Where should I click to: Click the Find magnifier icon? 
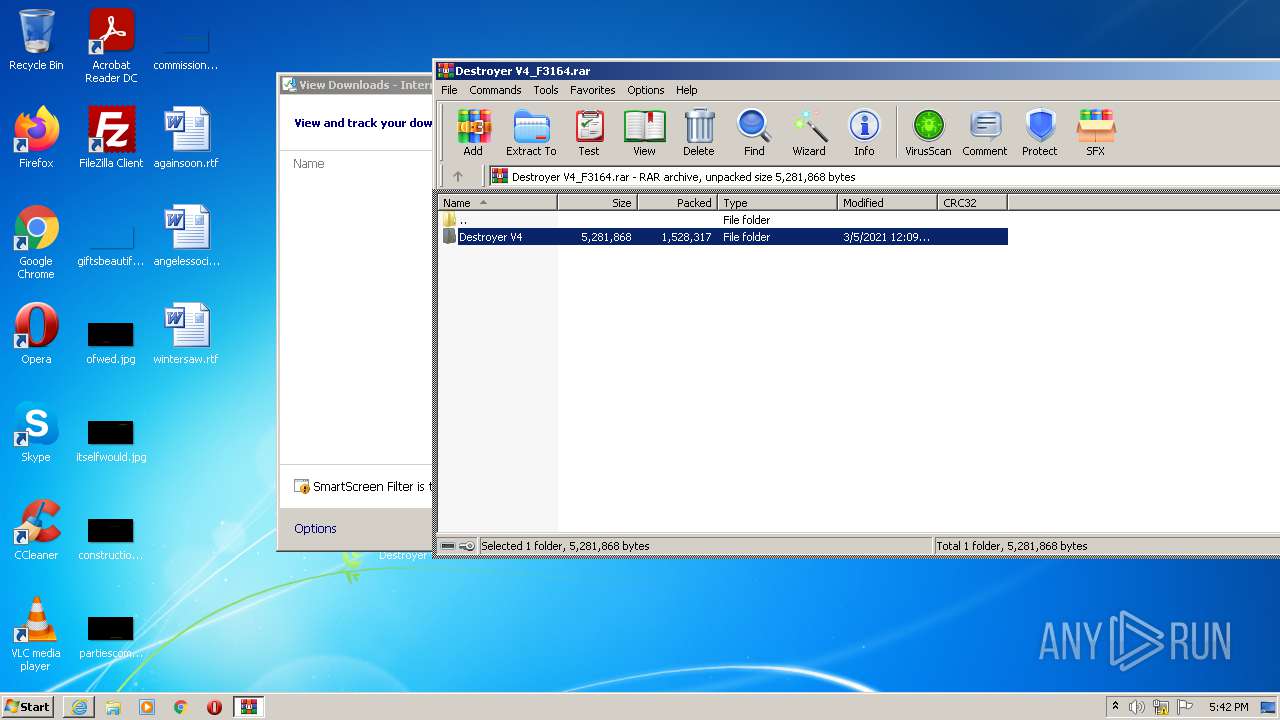tap(754, 134)
